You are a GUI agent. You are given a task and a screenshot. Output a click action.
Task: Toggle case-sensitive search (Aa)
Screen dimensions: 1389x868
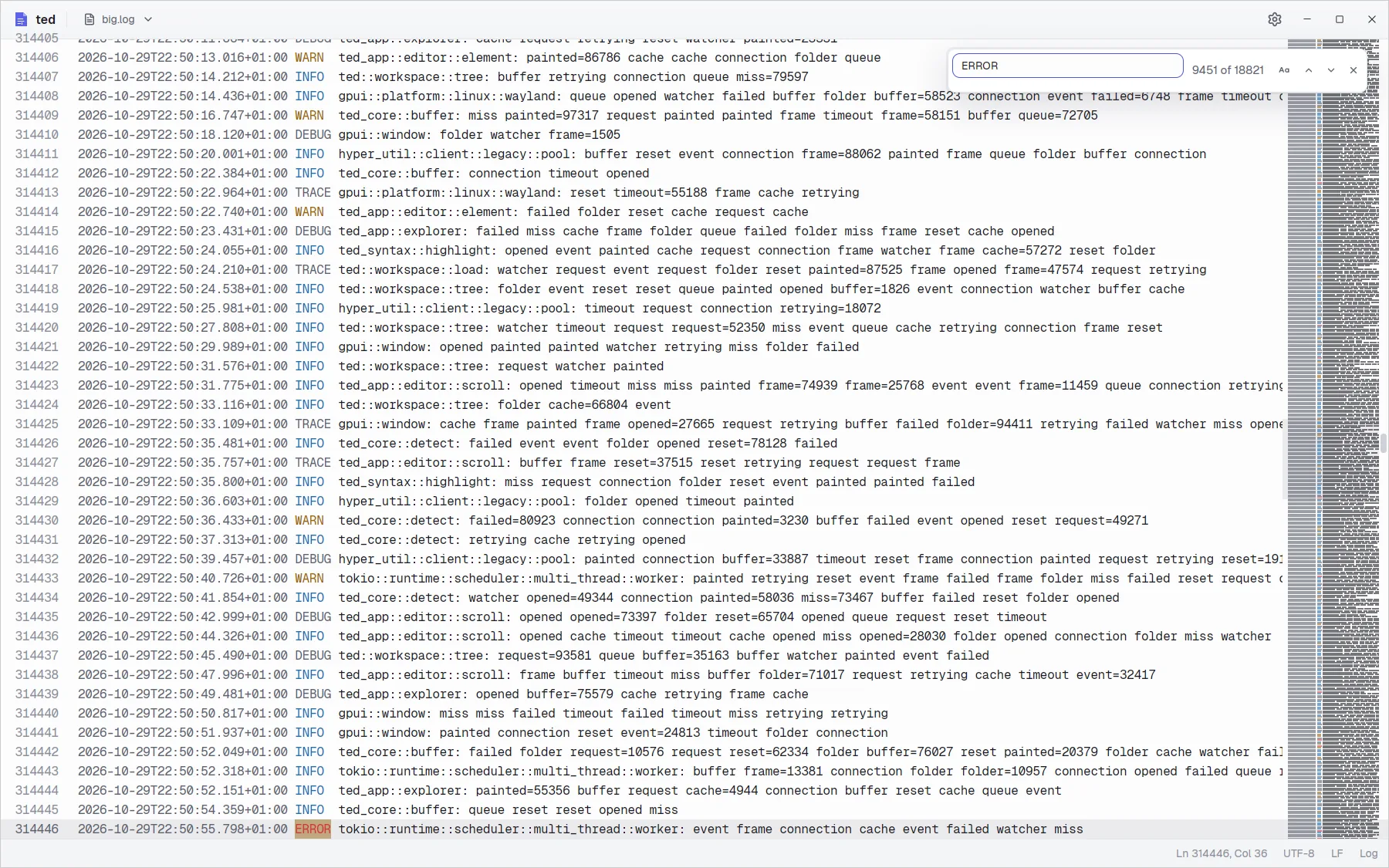(x=1284, y=69)
